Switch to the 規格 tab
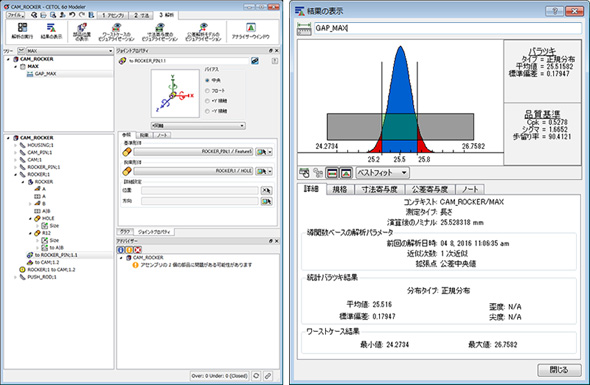The image size is (590, 385). point(340,189)
